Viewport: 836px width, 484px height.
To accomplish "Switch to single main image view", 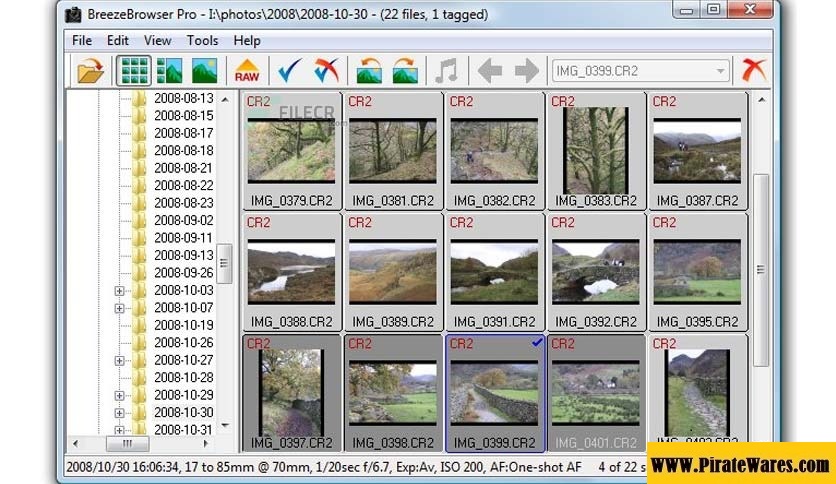I will [204, 71].
